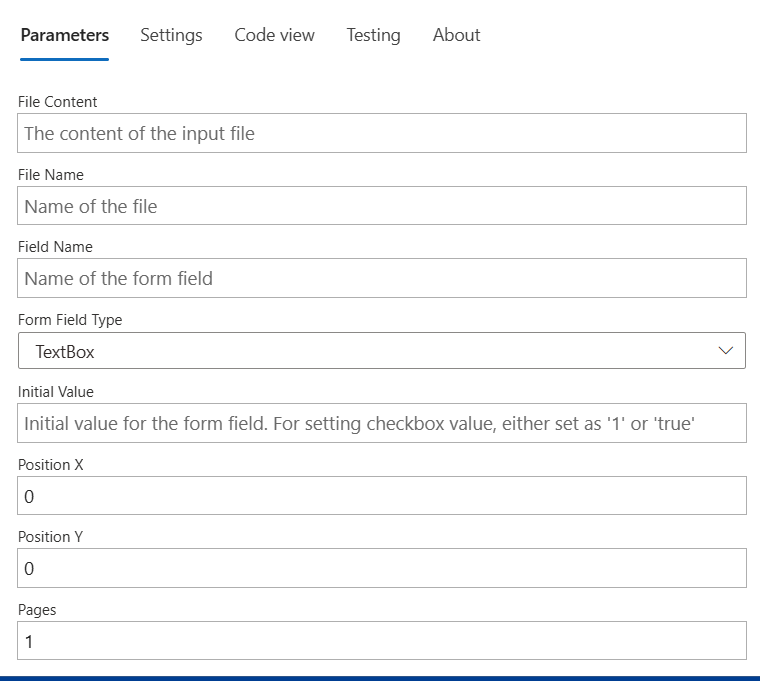The height and width of the screenshot is (681, 760).
Task: Click the Form Field Type label
Action: pyautogui.click(x=70, y=320)
